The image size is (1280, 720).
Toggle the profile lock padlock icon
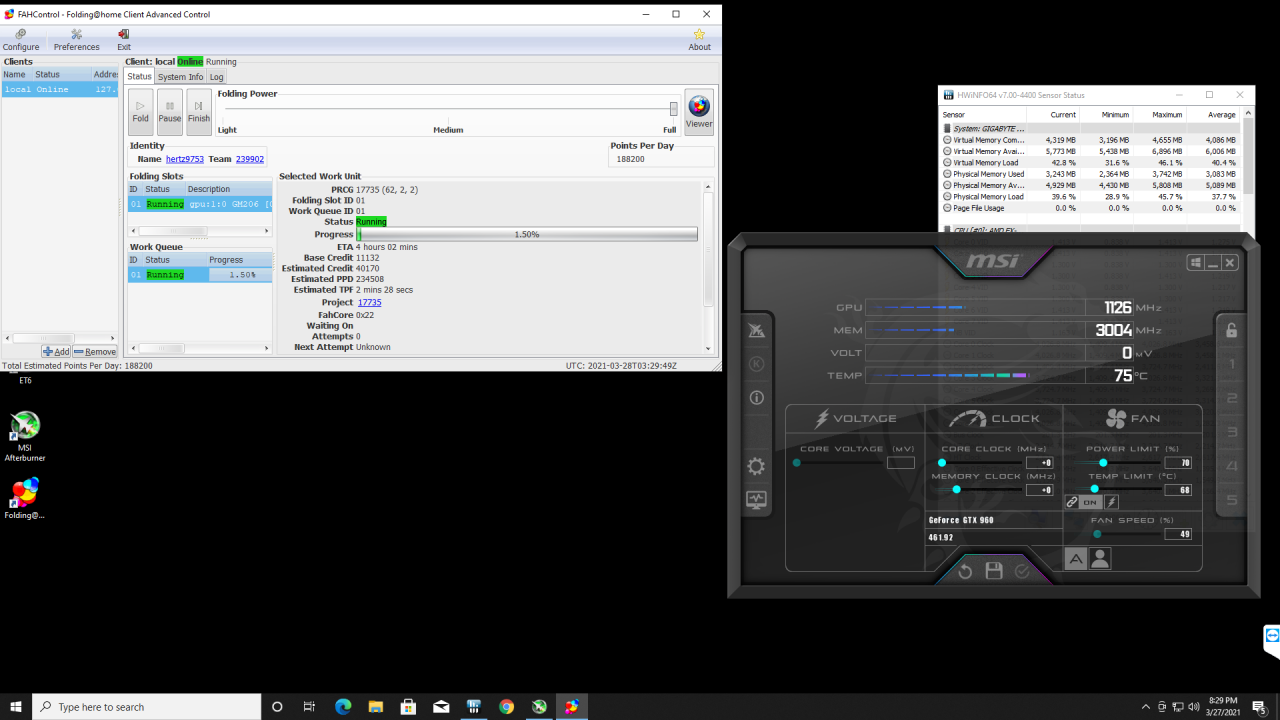[x=1232, y=331]
